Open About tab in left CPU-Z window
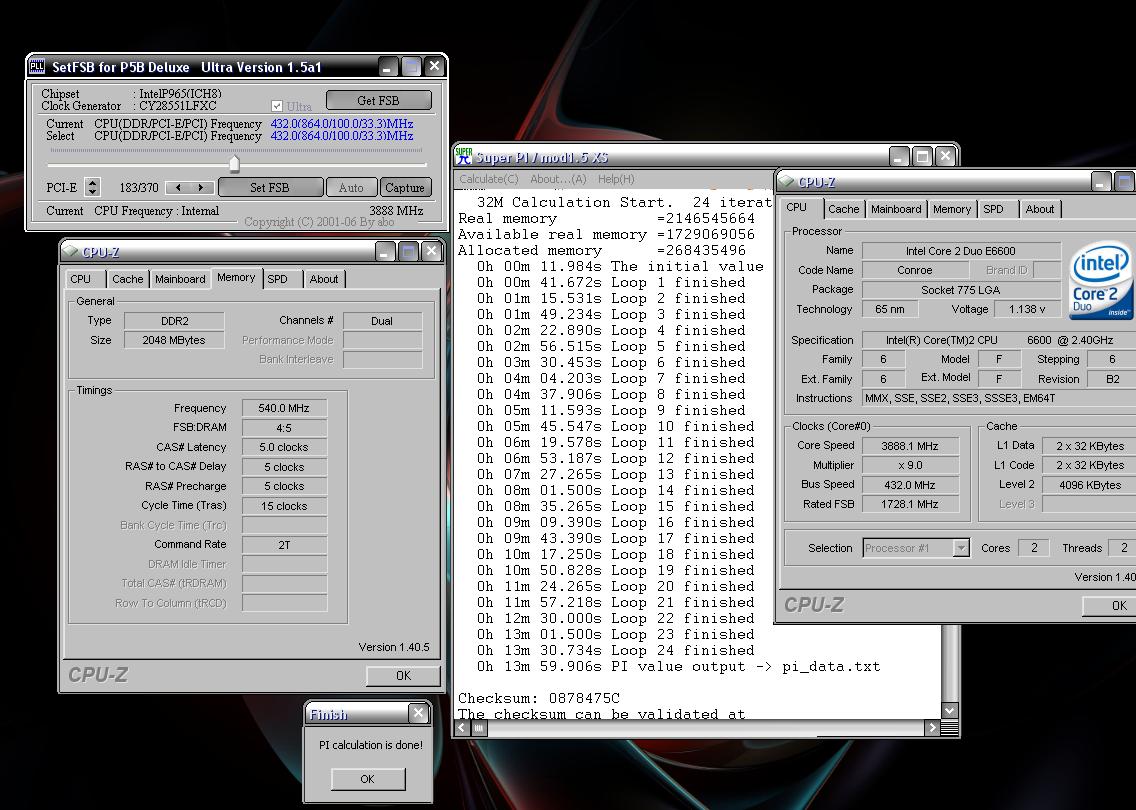The height and width of the screenshot is (810, 1136). tap(324, 279)
